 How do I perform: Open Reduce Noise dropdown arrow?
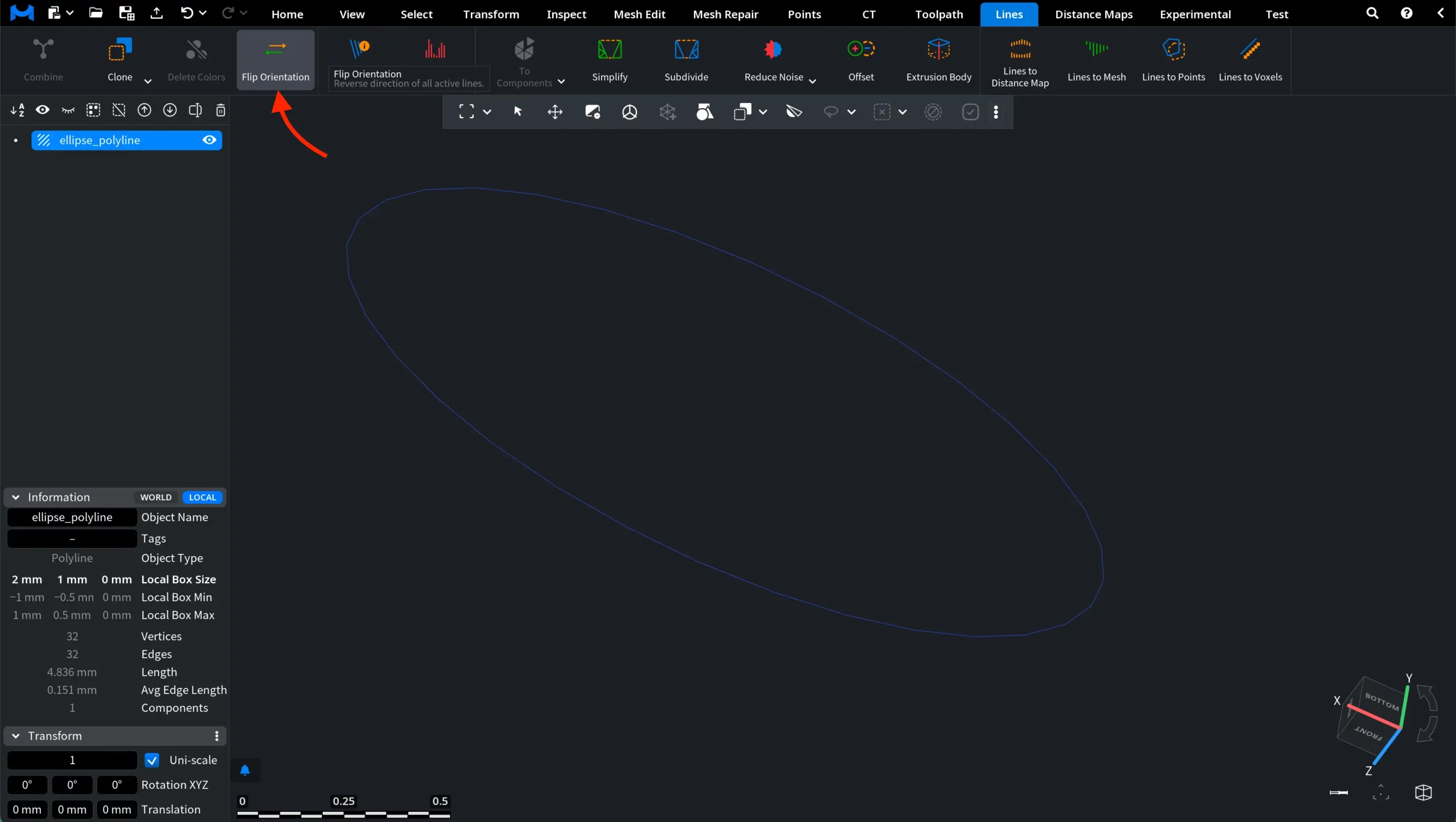tap(812, 81)
